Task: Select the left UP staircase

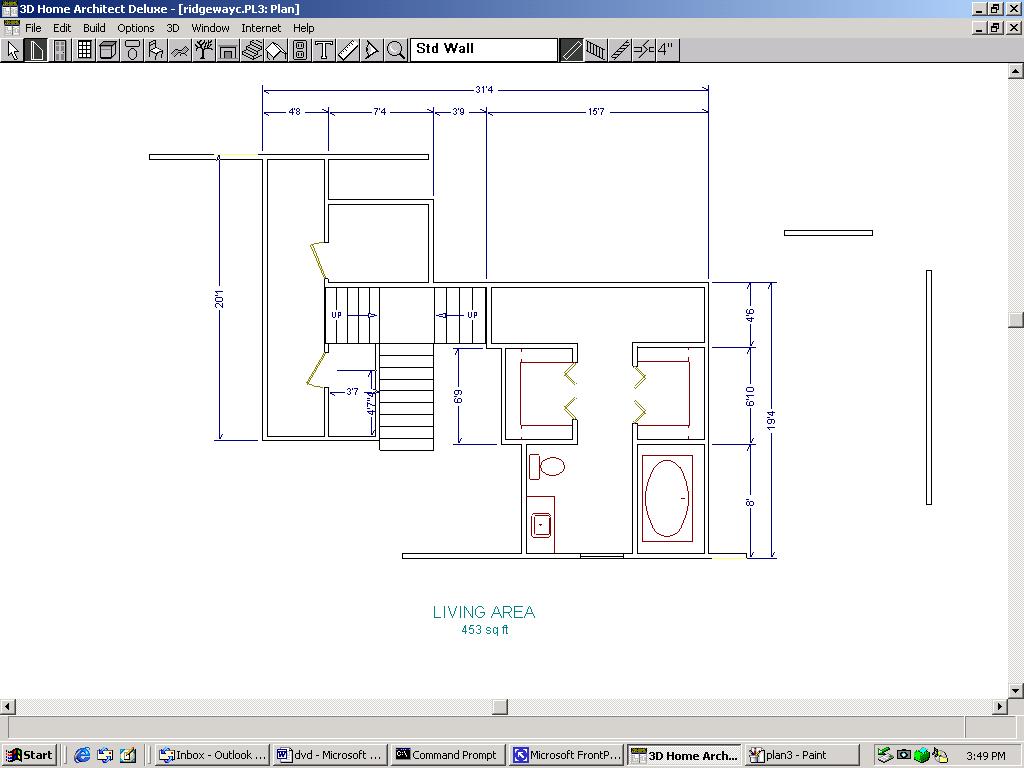Action: (353, 315)
